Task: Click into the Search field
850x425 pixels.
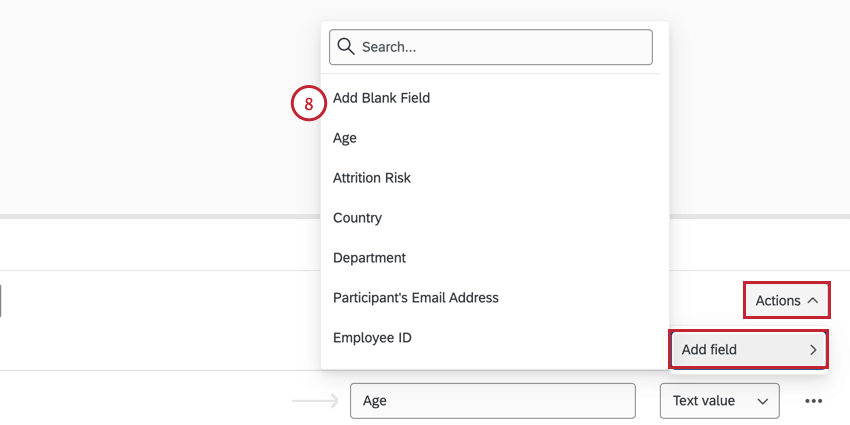Action: 500,47
